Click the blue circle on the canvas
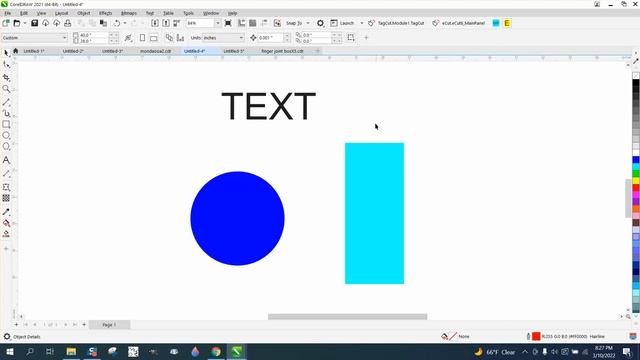Viewport: 640px width, 360px height. (x=237, y=218)
